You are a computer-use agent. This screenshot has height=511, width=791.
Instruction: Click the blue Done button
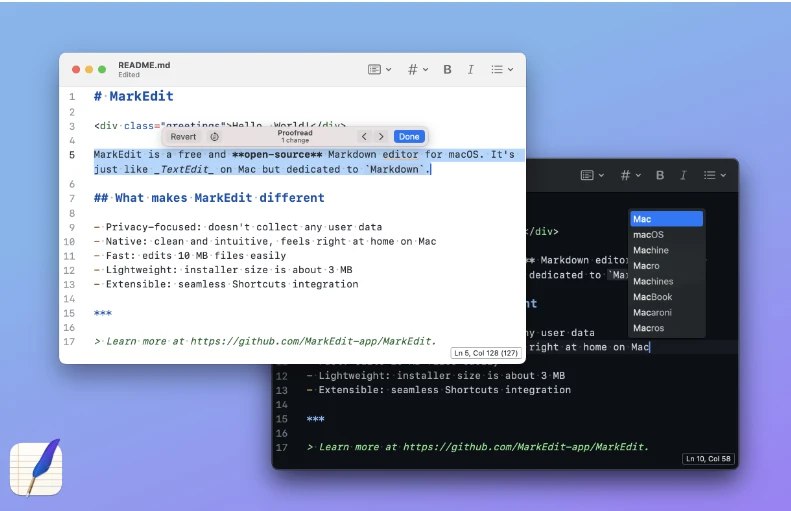click(x=409, y=136)
